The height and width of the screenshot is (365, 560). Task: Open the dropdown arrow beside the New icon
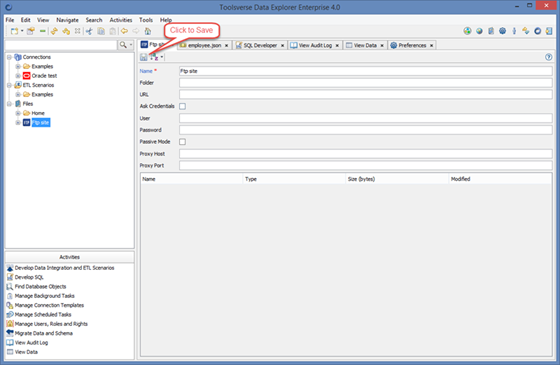22,31
